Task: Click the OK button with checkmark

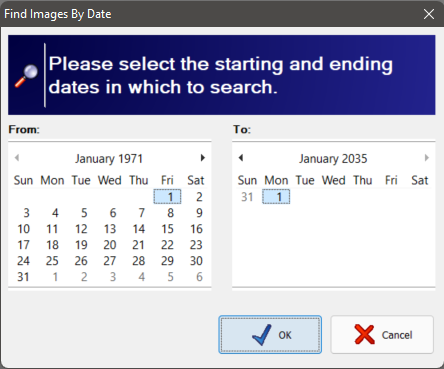Action: pos(270,335)
